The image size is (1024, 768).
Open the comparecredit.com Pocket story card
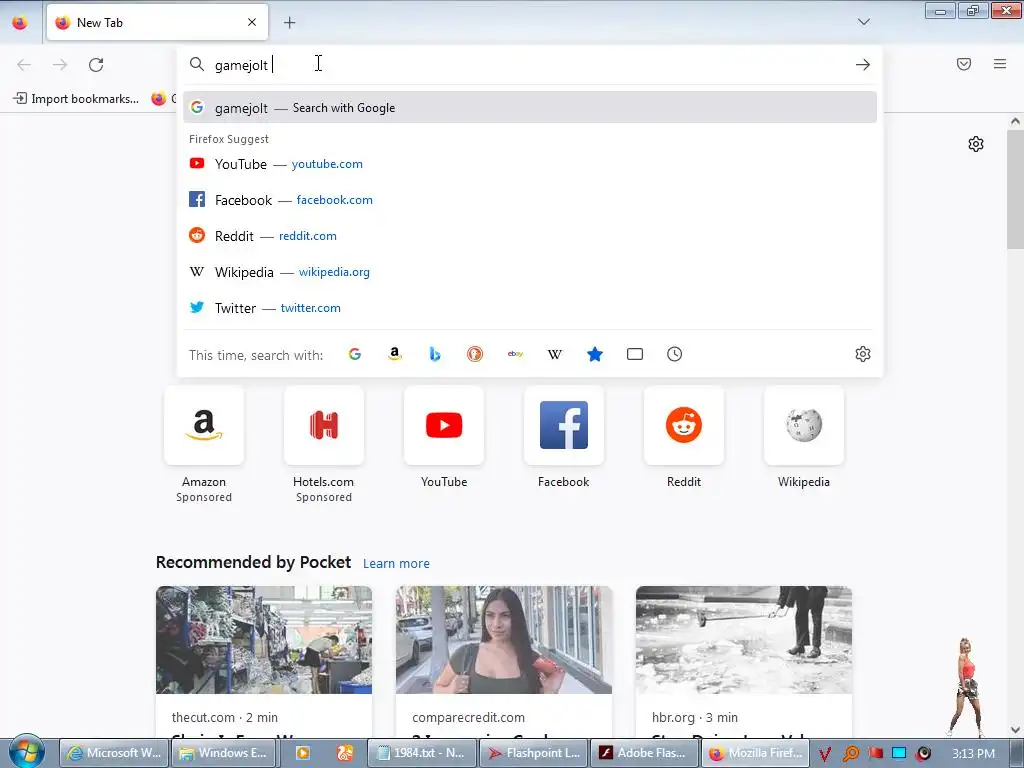[x=504, y=662]
